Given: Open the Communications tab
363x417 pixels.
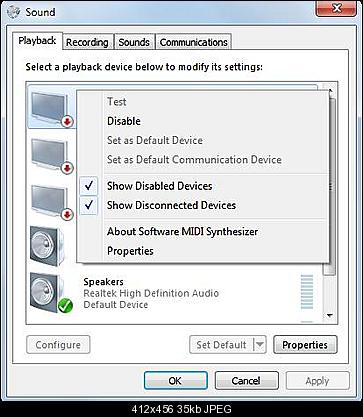Looking at the screenshot, I should (194, 42).
